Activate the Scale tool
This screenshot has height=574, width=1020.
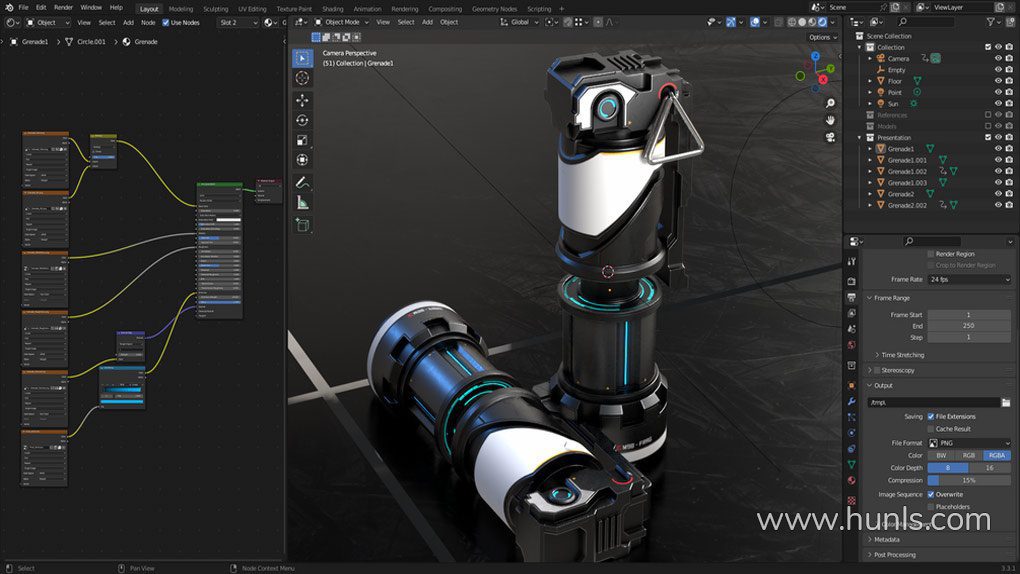click(x=302, y=140)
